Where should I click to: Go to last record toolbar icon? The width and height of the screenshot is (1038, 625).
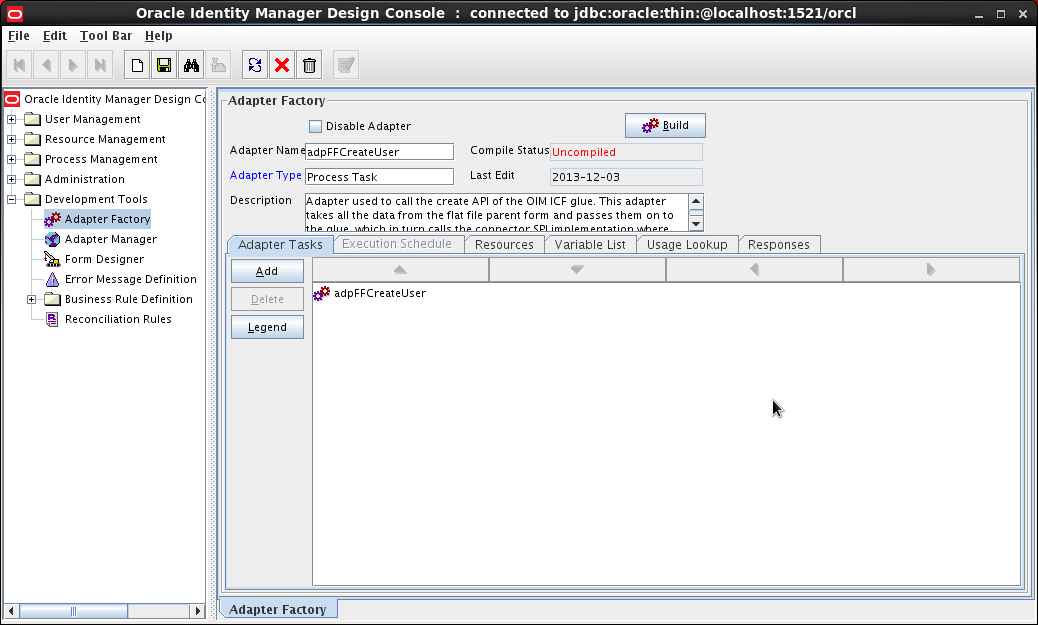[x=100, y=65]
